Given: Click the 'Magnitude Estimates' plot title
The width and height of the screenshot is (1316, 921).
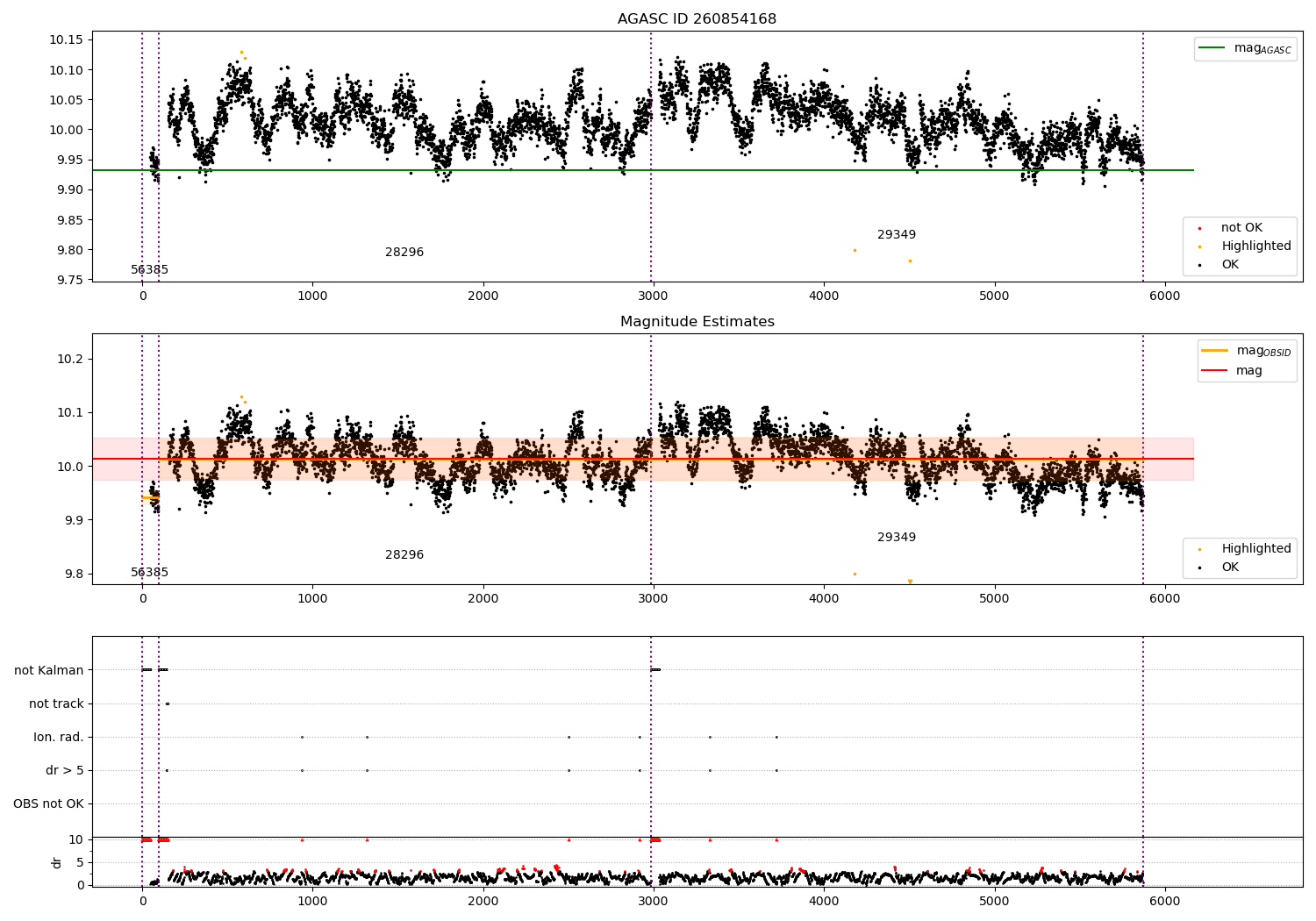Looking at the screenshot, I should 697,322.
